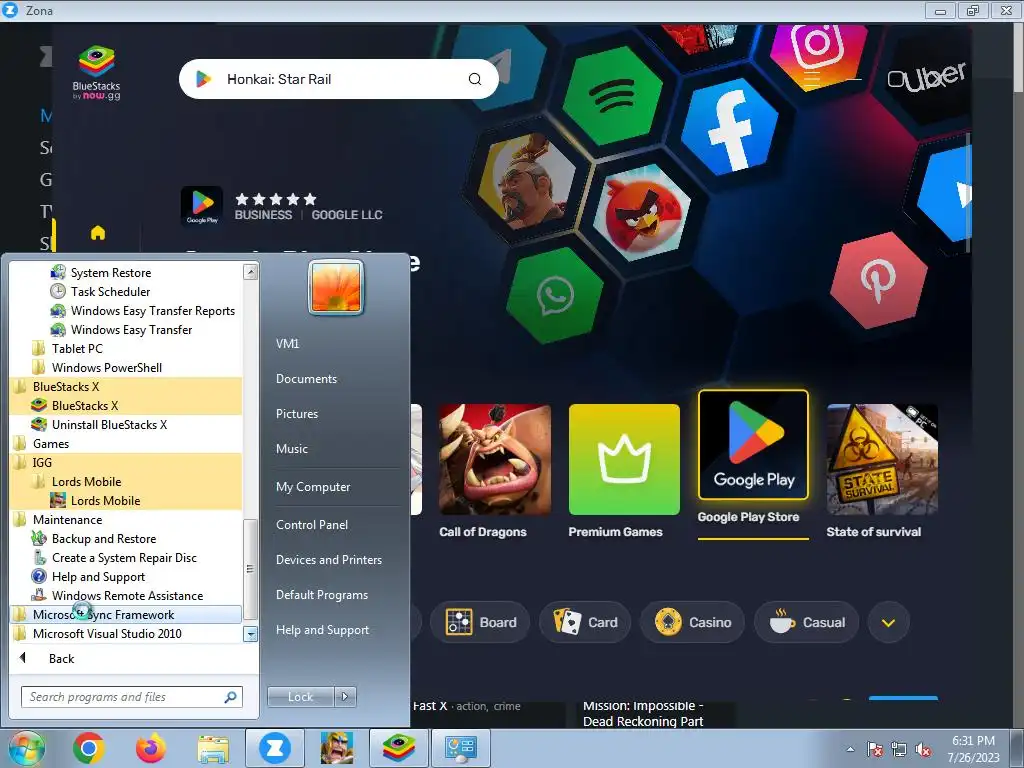Open Music from Start menu right pane
Screen dimensions: 1024x768
(291, 449)
